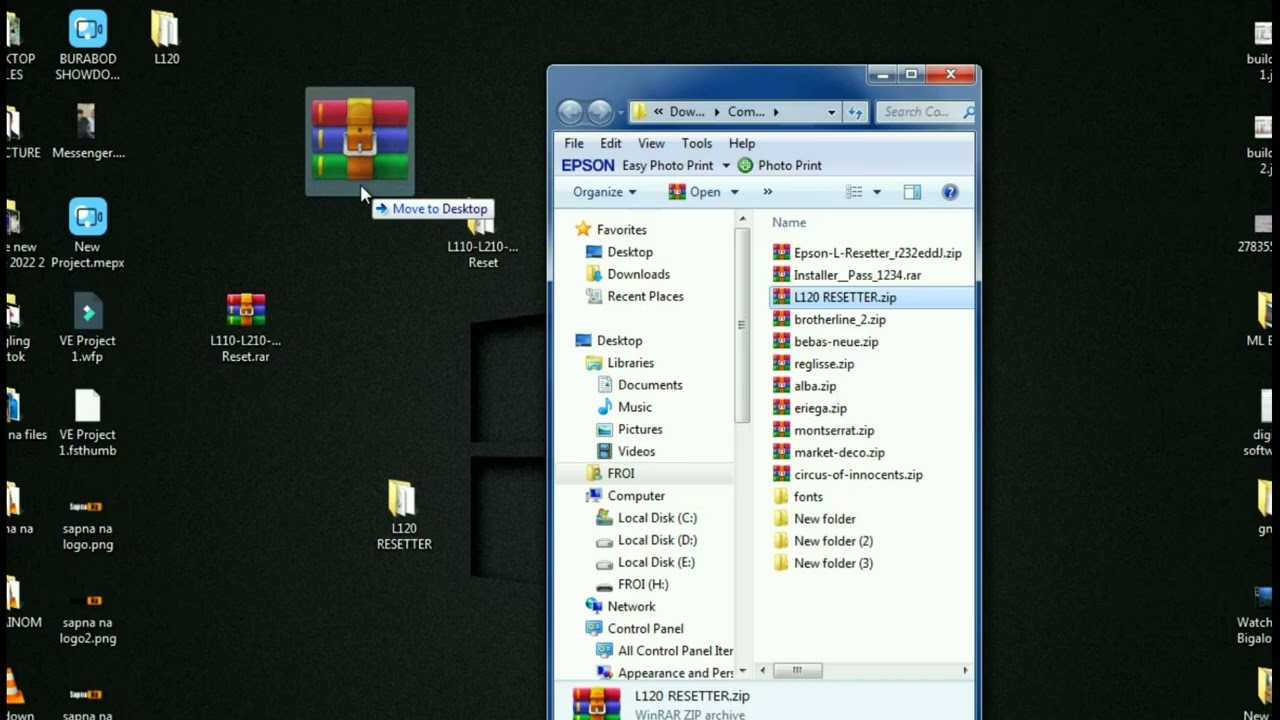
Task: Click the Installer_Pass_1234.rar archive icon
Action: pos(781,275)
